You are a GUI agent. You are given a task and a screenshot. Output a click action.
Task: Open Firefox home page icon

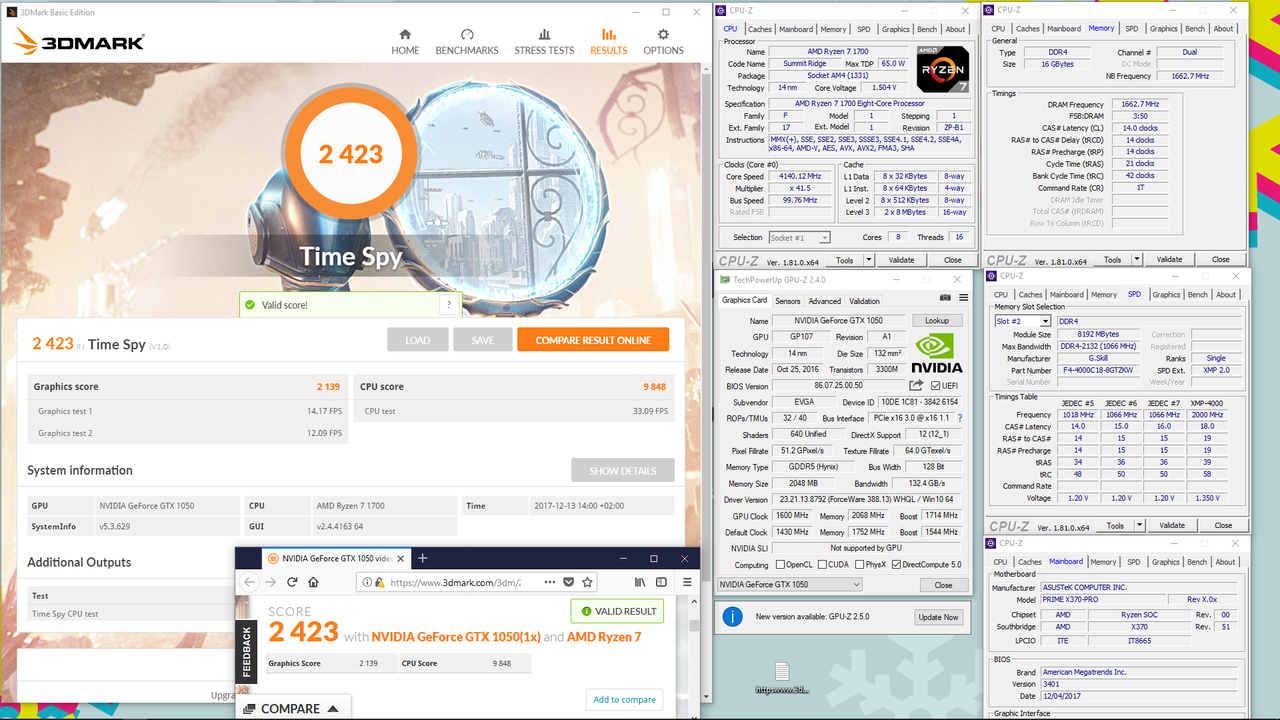313,582
